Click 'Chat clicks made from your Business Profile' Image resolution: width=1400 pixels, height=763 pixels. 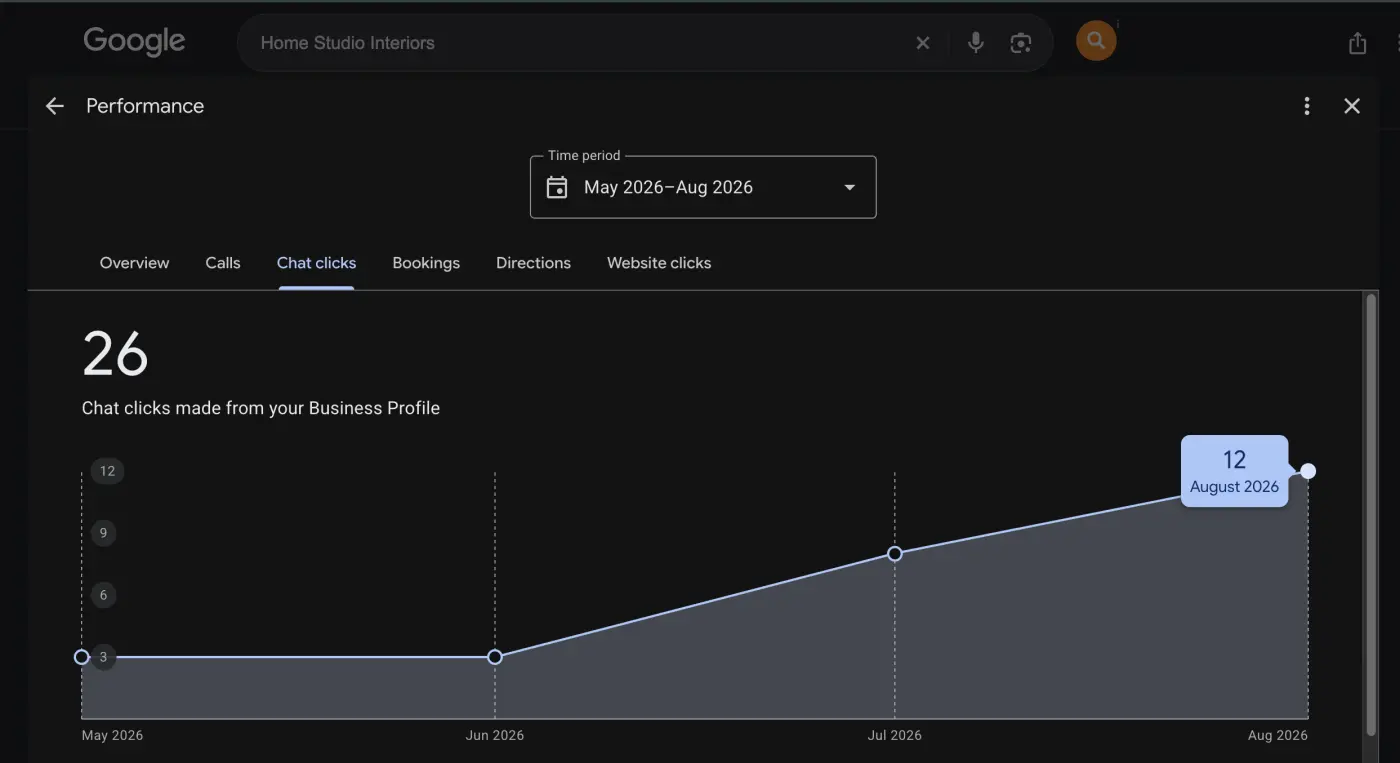261,408
